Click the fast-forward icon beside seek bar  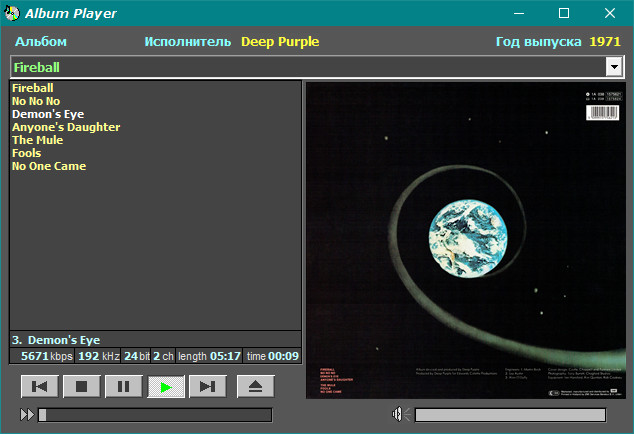27,415
